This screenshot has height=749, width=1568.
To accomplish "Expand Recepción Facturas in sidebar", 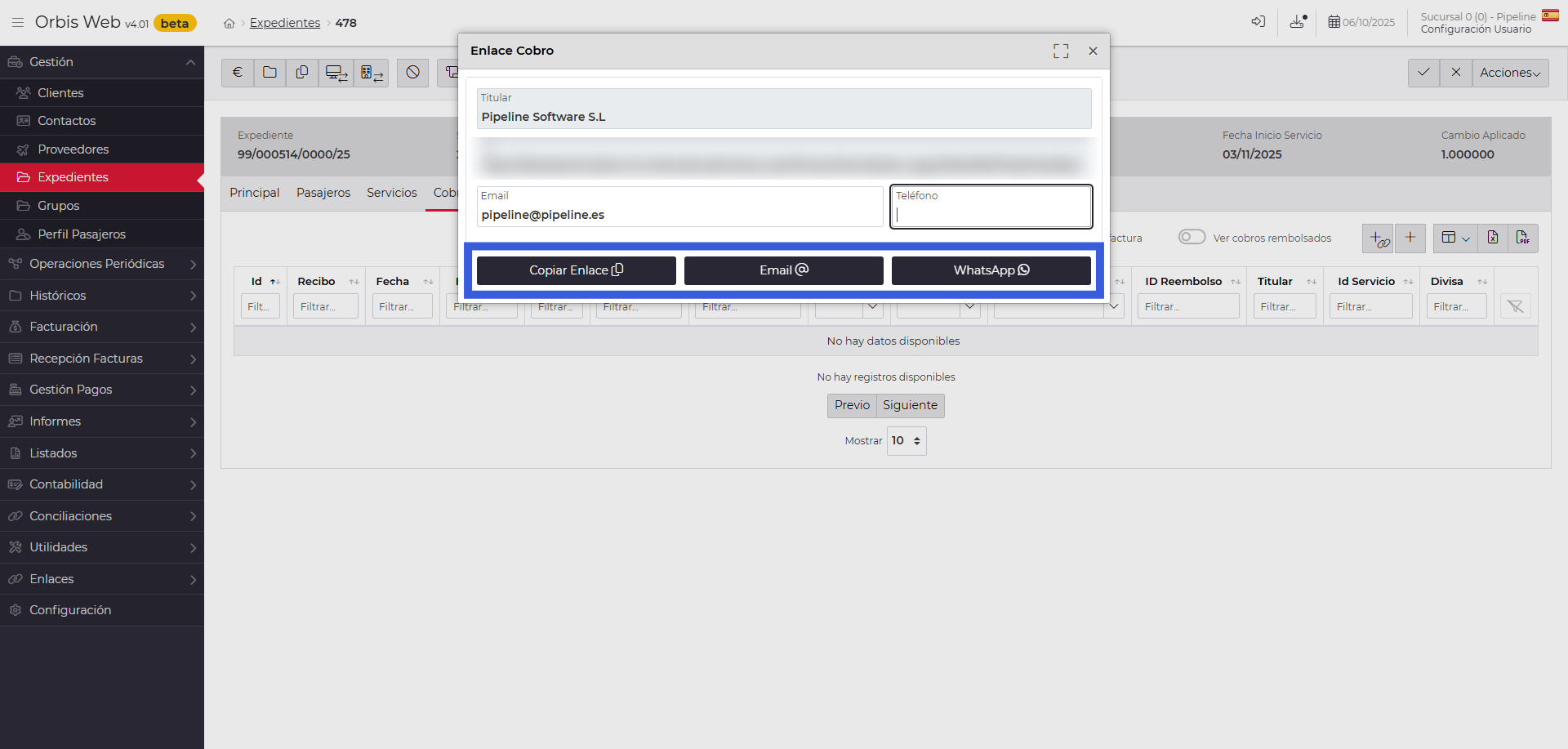I will pos(102,359).
